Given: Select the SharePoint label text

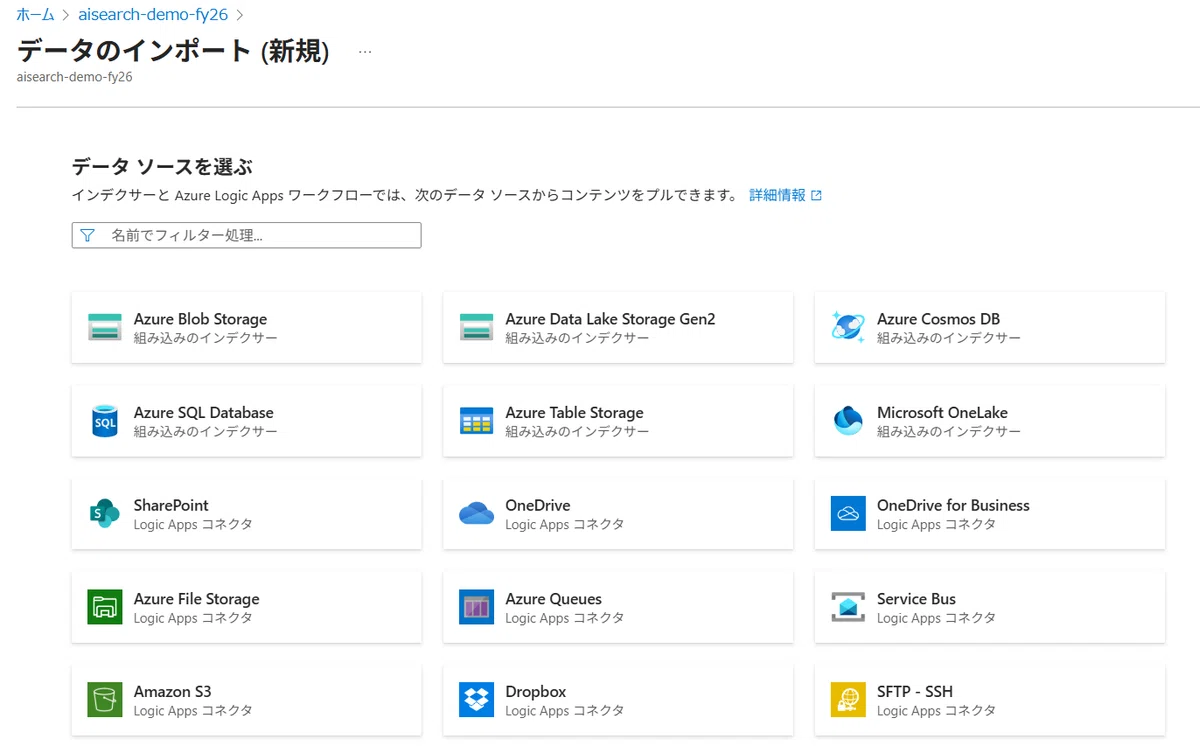Looking at the screenshot, I should pyautogui.click(x=171, y=505).
